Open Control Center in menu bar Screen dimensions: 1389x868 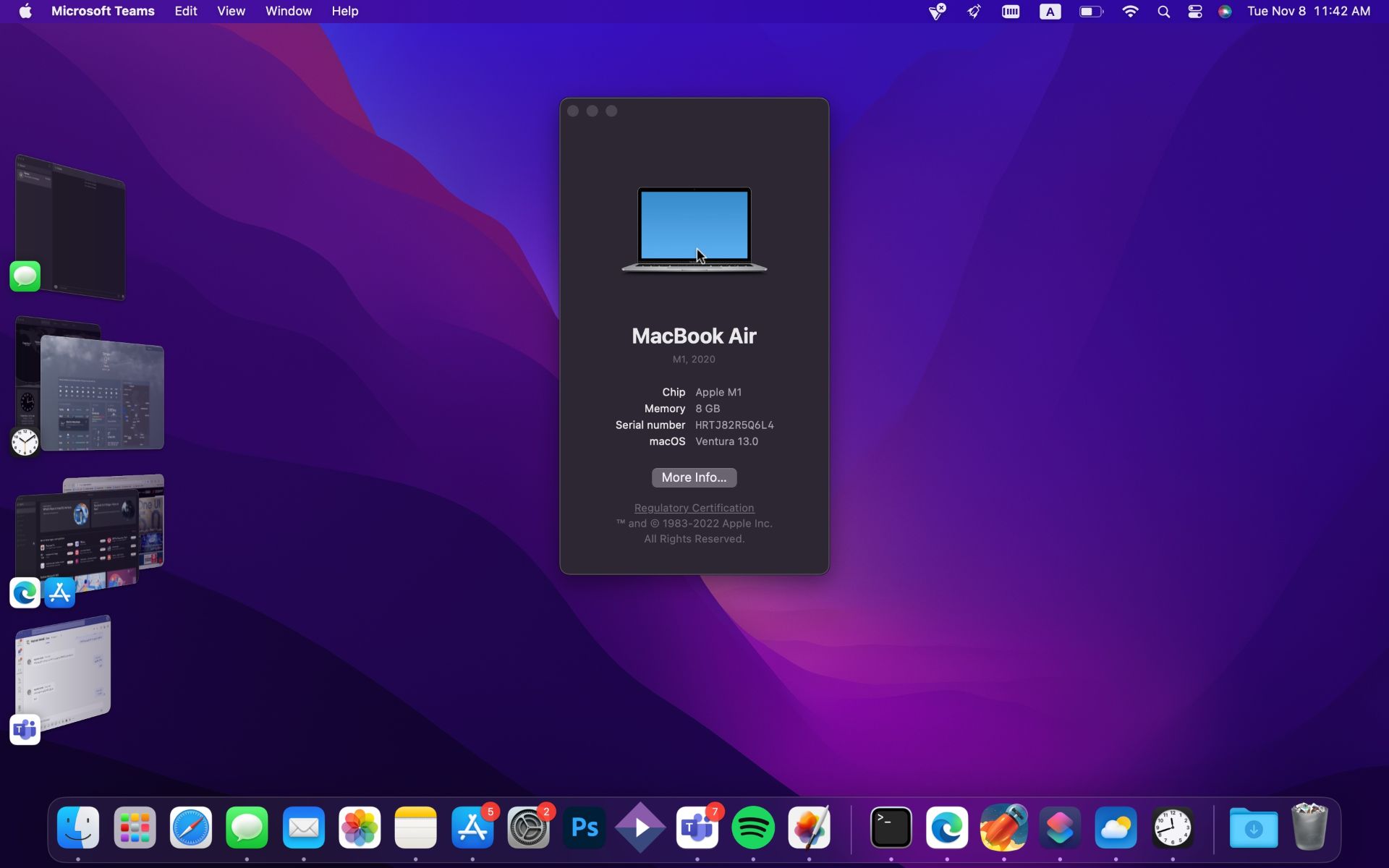click(1194, 12)
